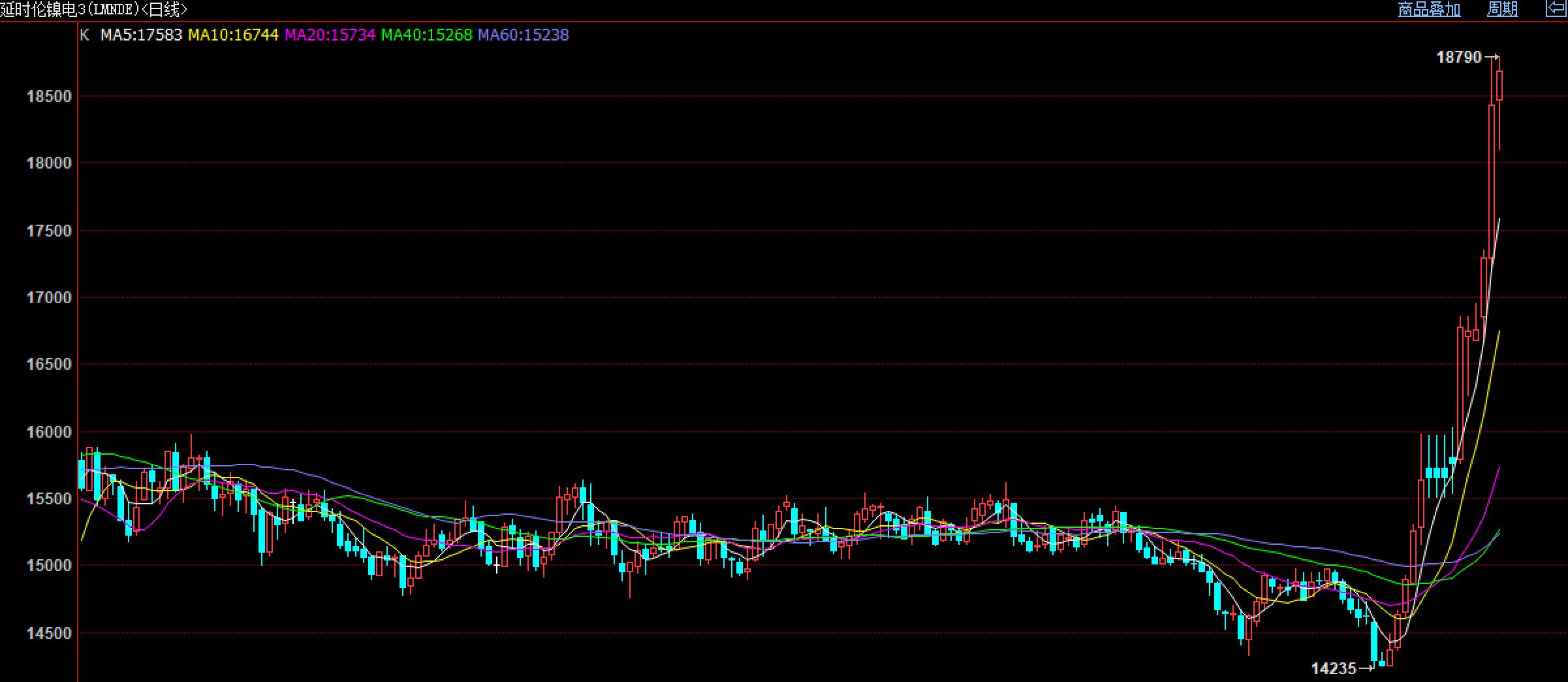Click the MA5:17583 indicator label
The image size is (1568, 682).
pyautogui.click(x=141, y=35)
